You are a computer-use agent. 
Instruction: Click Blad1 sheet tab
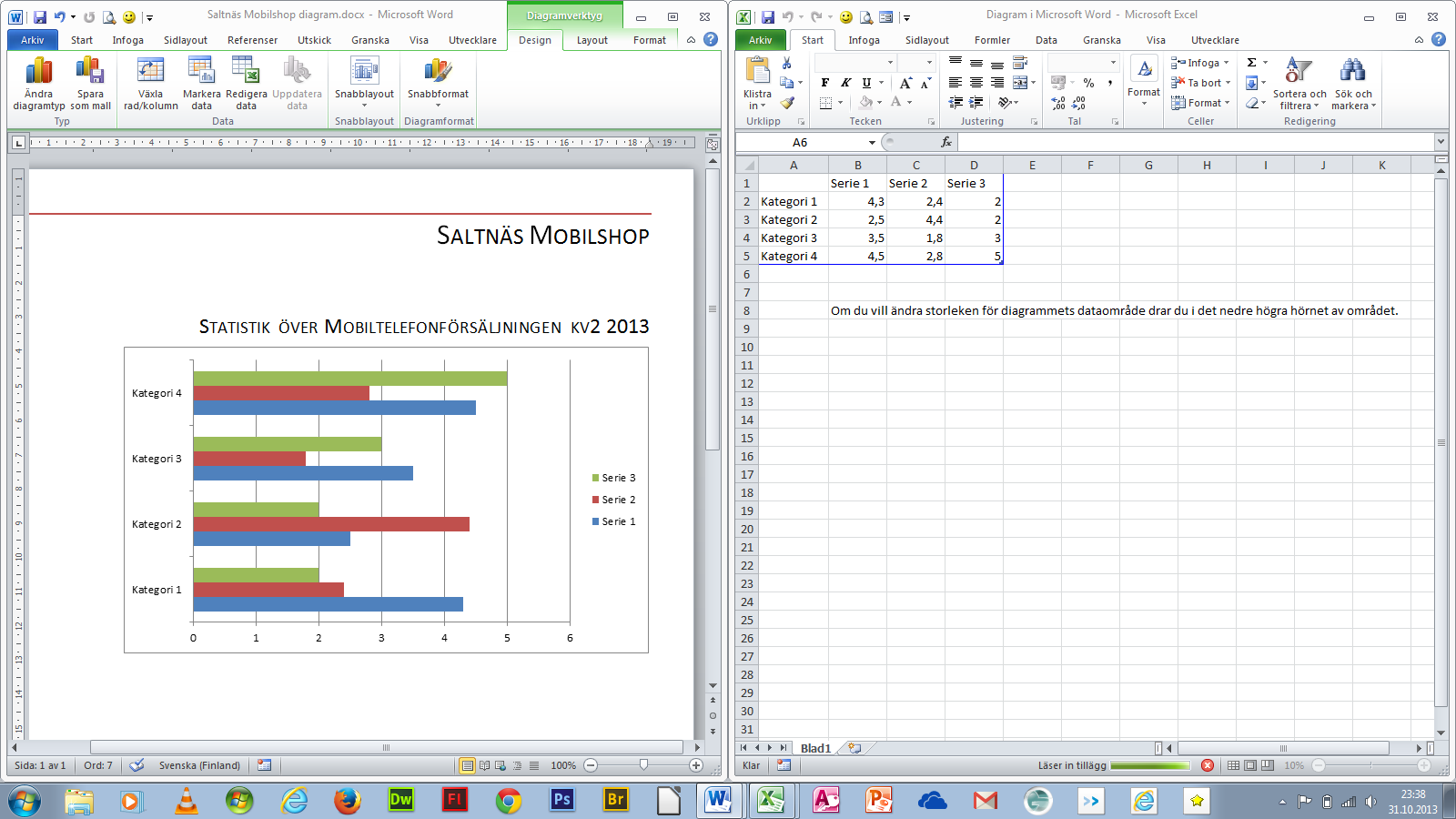point(815,748)
